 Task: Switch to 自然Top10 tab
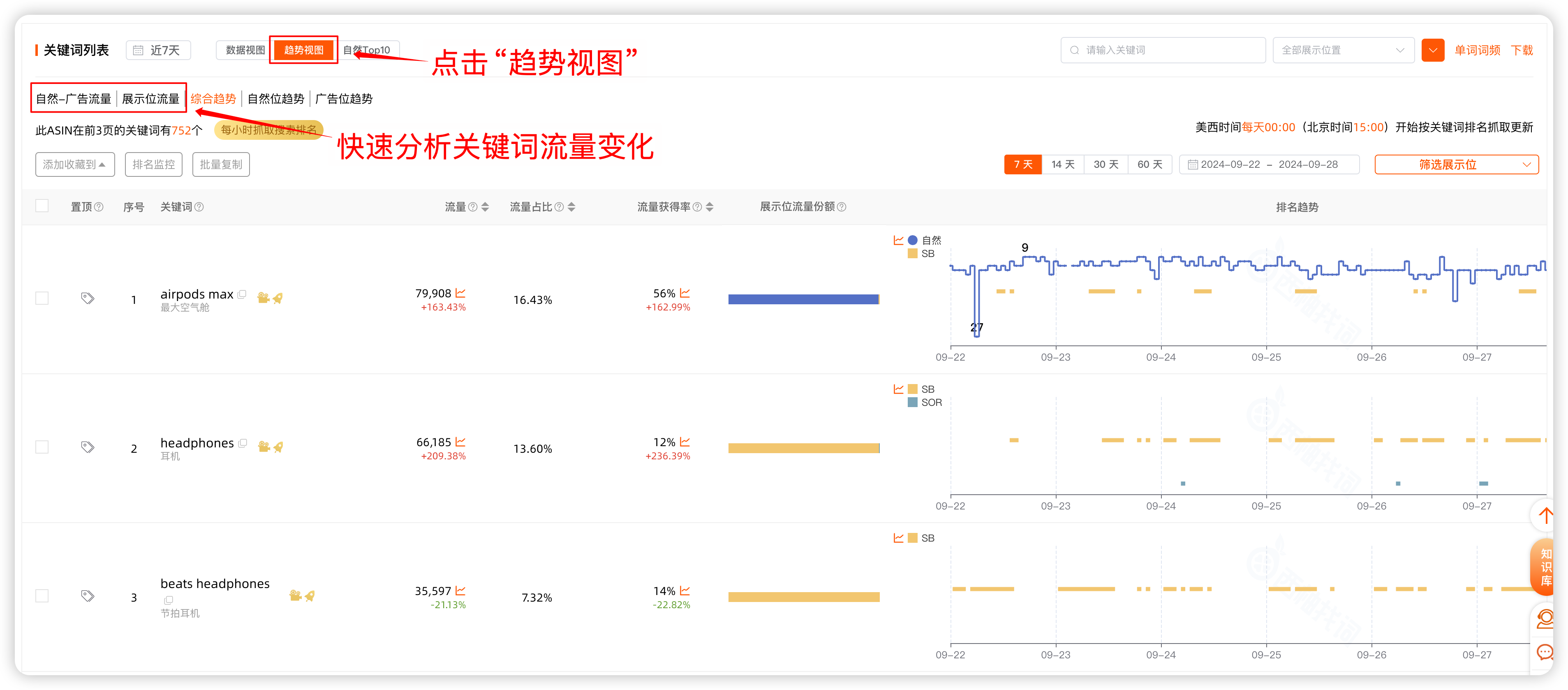pos(367,50)
